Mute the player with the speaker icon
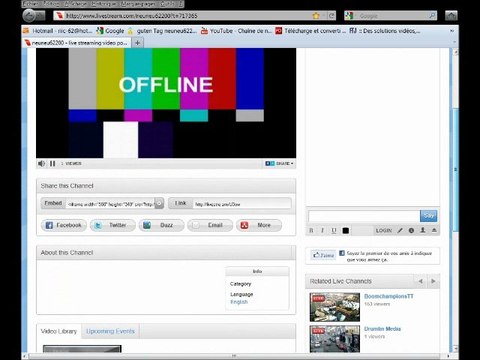Screen dimensions: 480x360 [x=41, y=163]
